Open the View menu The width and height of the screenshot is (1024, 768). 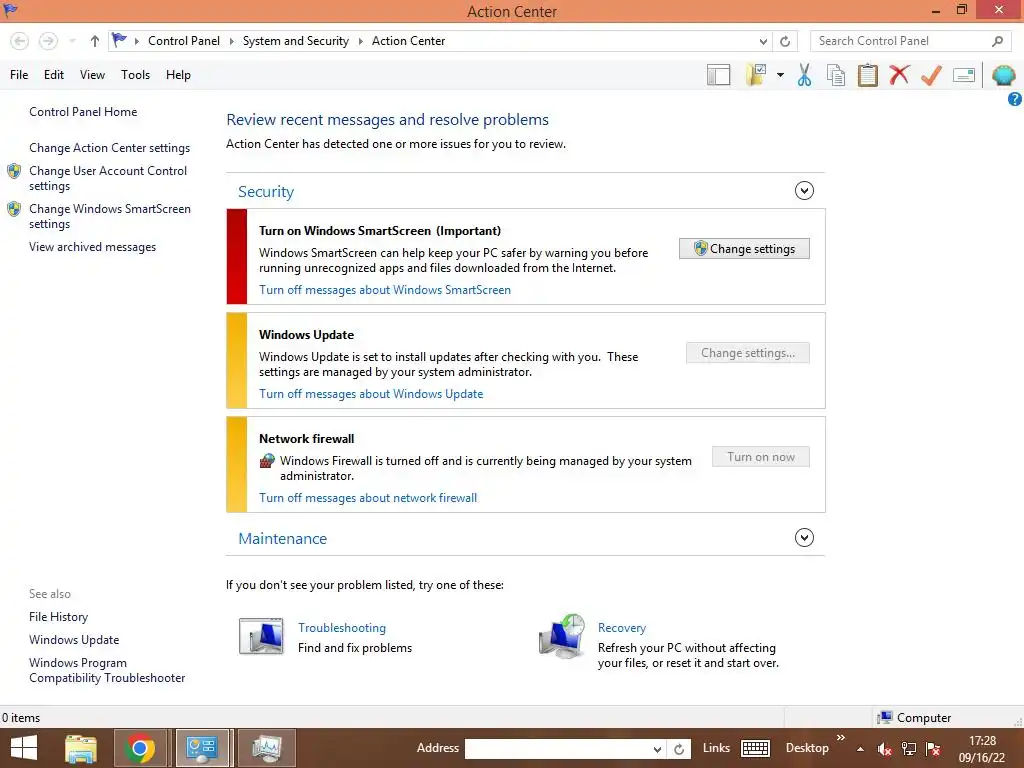(x=92, y=75)
